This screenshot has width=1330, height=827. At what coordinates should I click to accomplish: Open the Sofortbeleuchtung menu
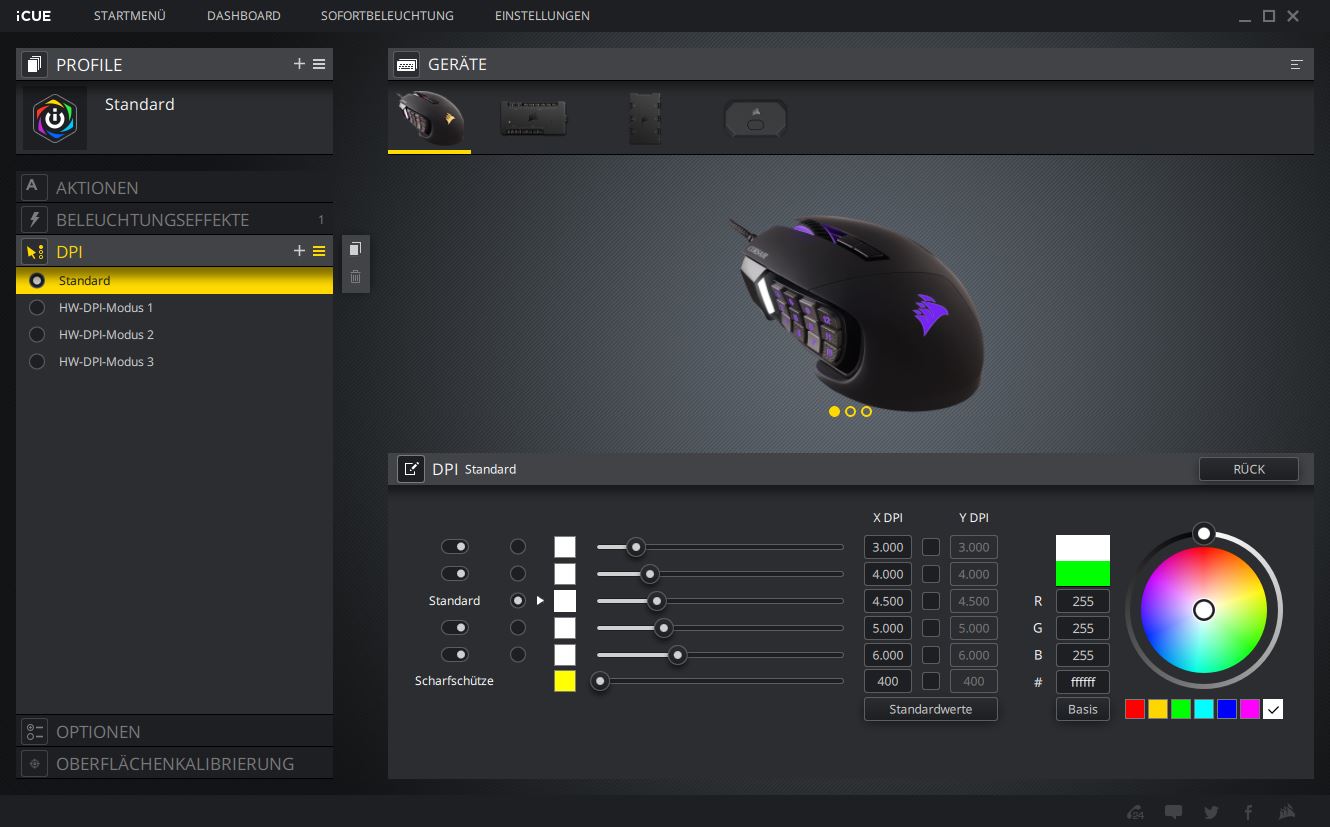pyautogui.click(x=387, y=16)
